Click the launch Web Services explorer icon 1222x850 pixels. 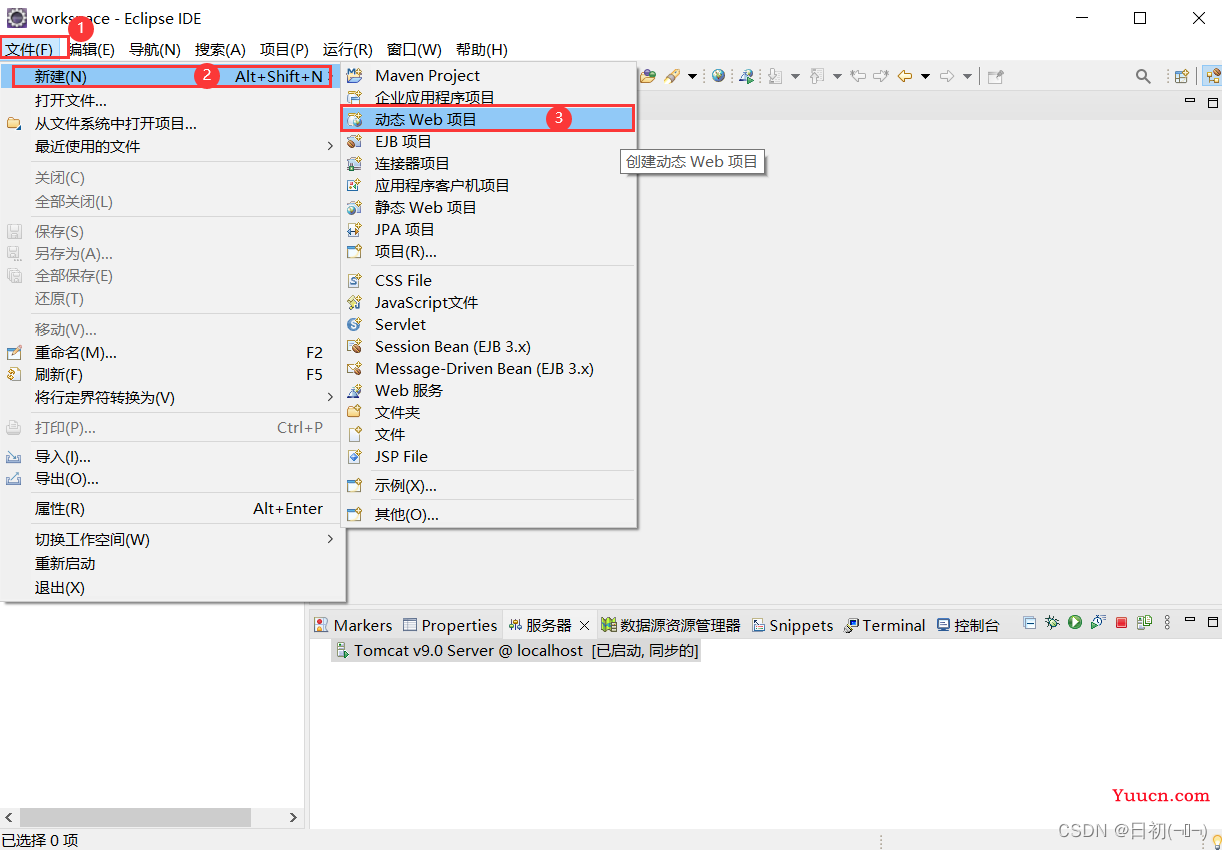point(746,76)
